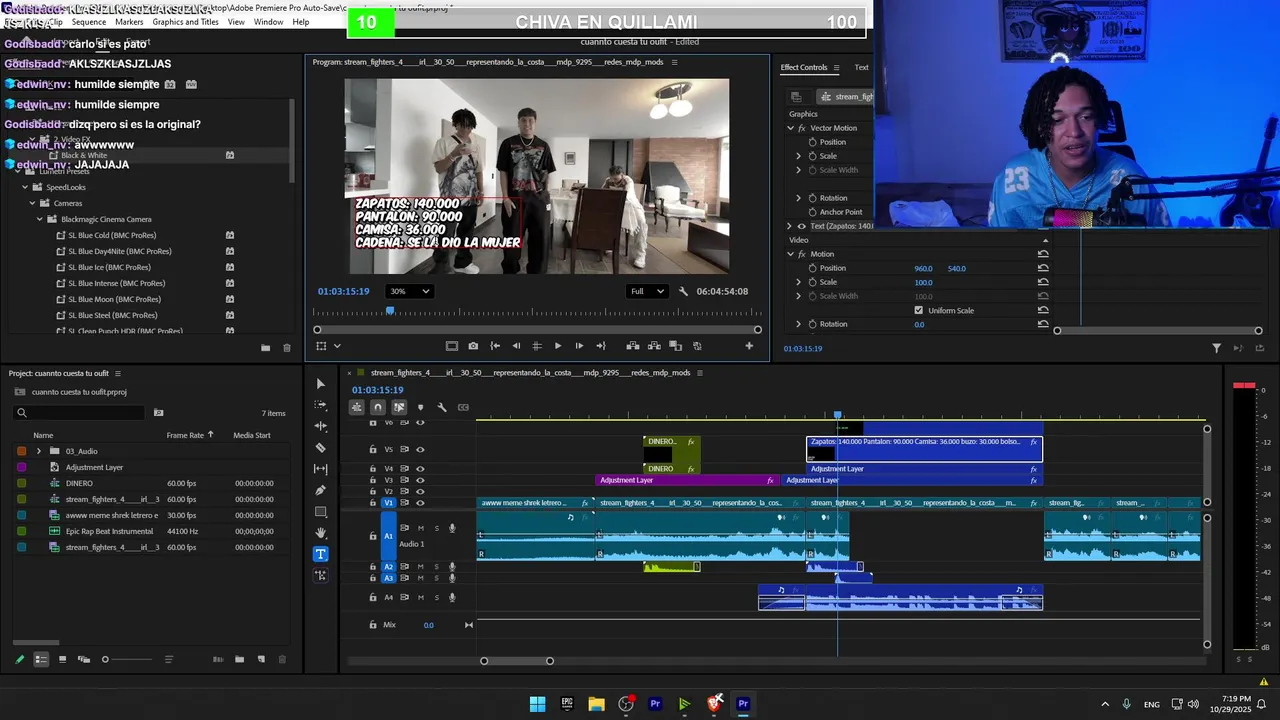This screenshot has height=720, width=1280.
Task: Open Program monitor zoom level 30% dropdown
Action: [x=410, y=291]
